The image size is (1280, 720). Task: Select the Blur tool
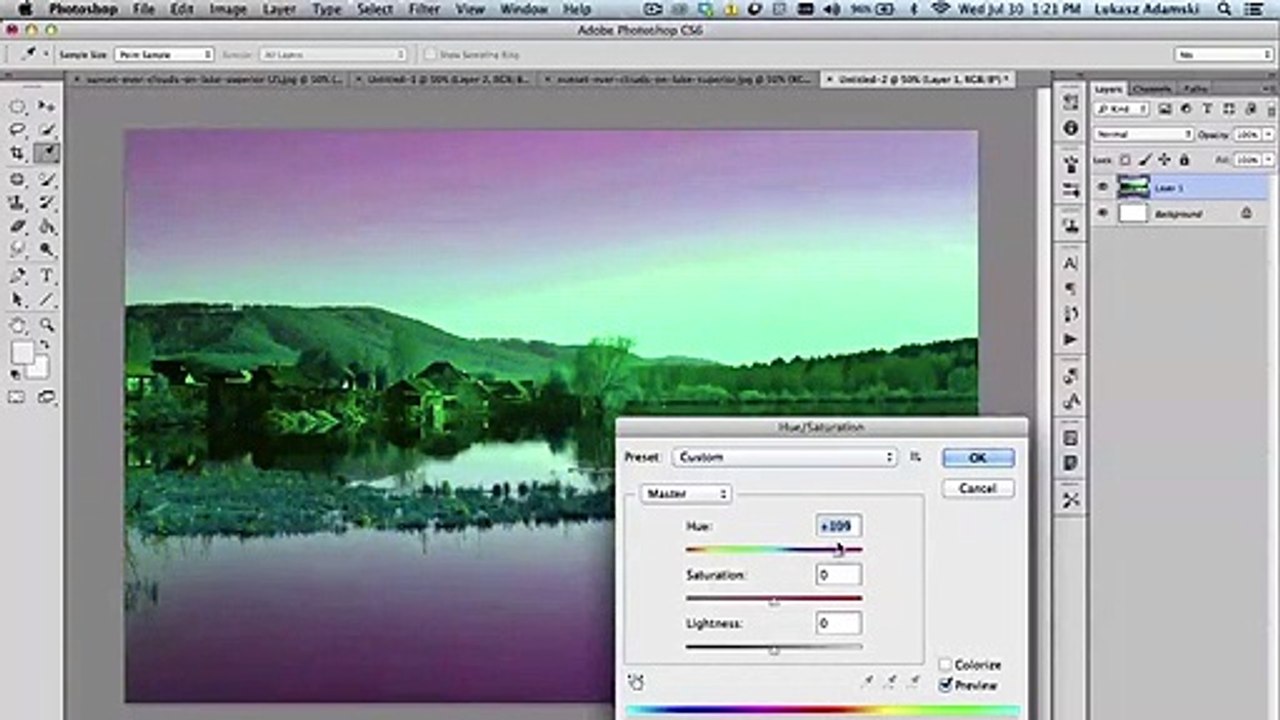pos(18,250)
